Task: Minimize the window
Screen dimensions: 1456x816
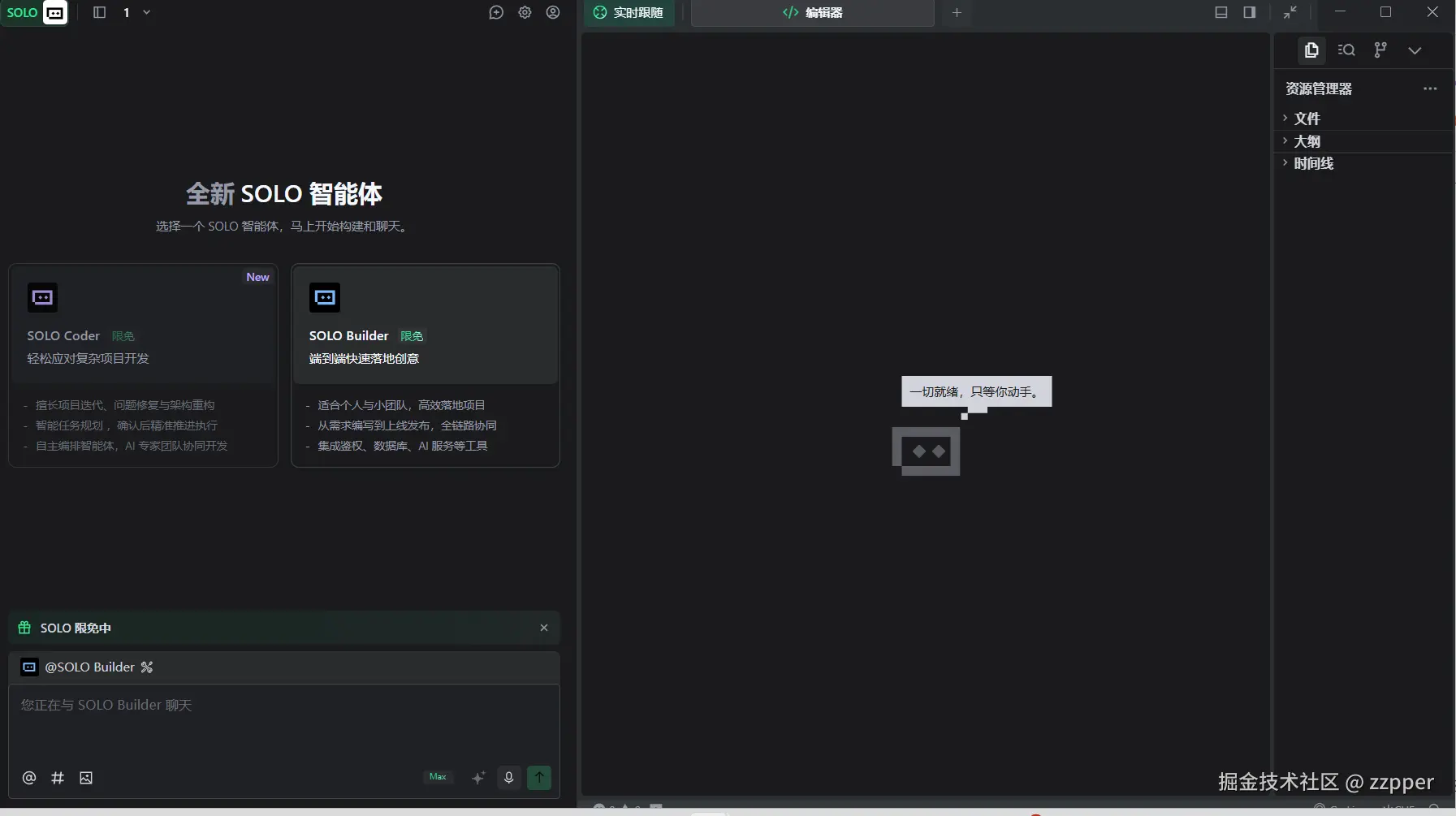Action: tap(1340, 12)
